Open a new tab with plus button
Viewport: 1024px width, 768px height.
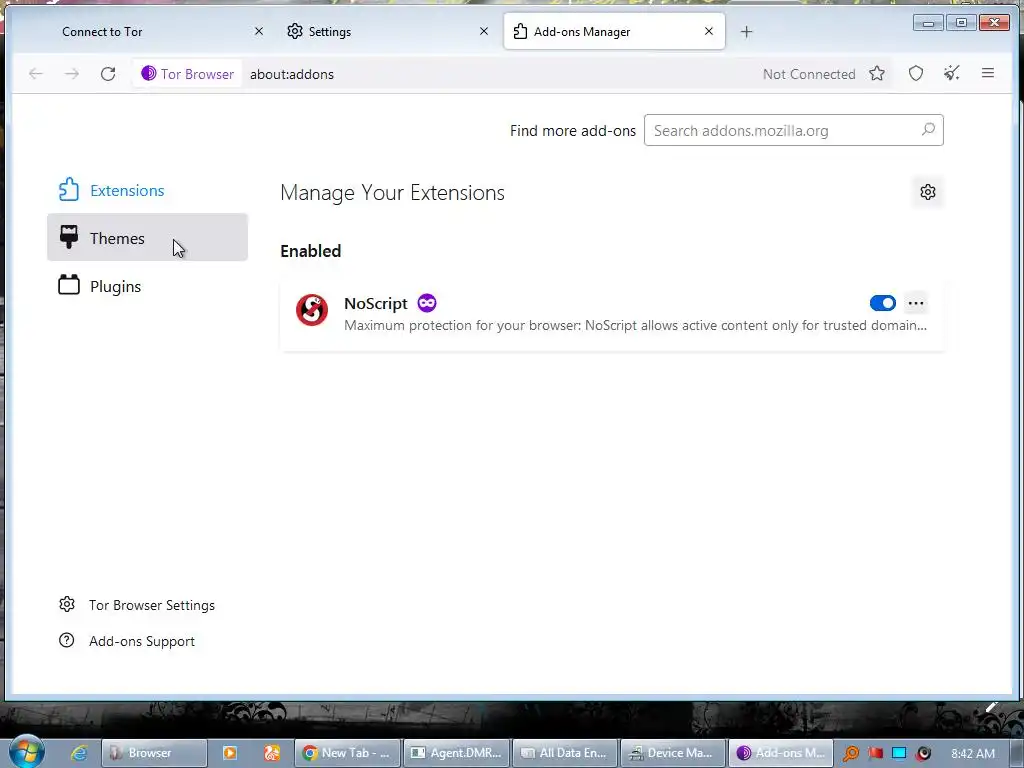746,32
